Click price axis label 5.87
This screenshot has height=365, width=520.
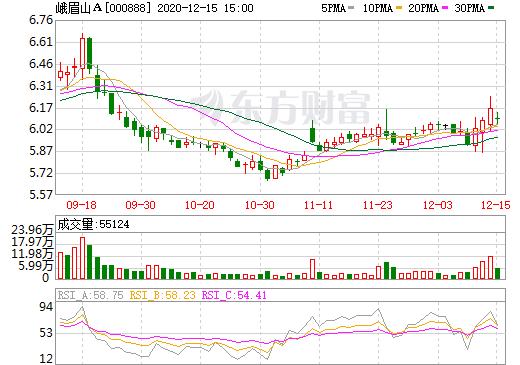coord(41,151)
